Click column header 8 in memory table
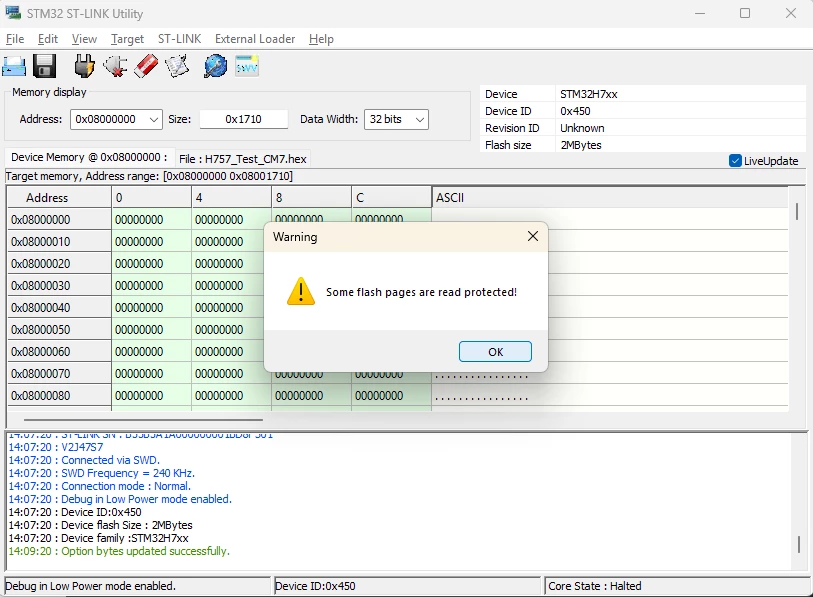 (311, 198)
